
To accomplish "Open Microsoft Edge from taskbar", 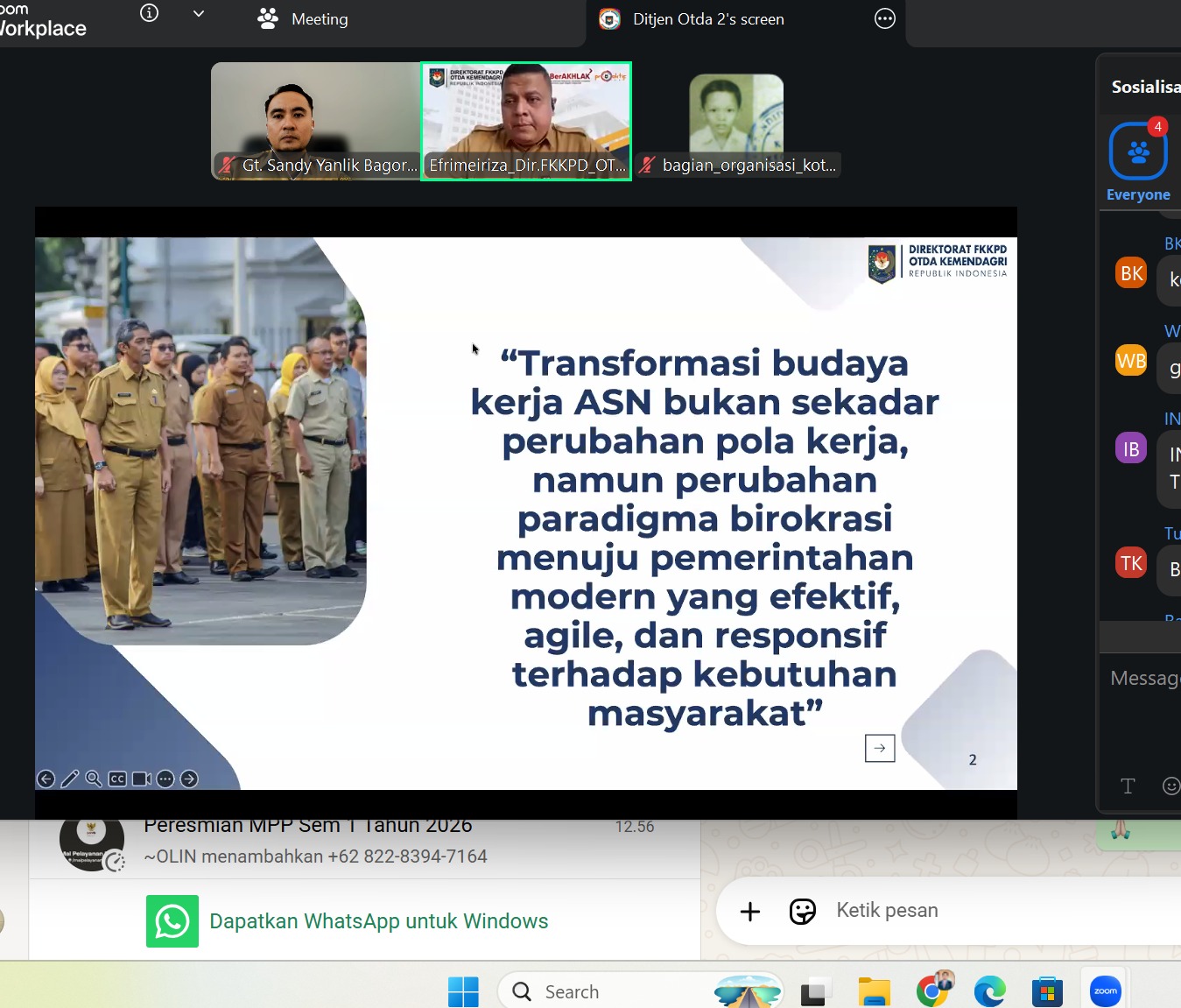I will click(x=990, y=991).
